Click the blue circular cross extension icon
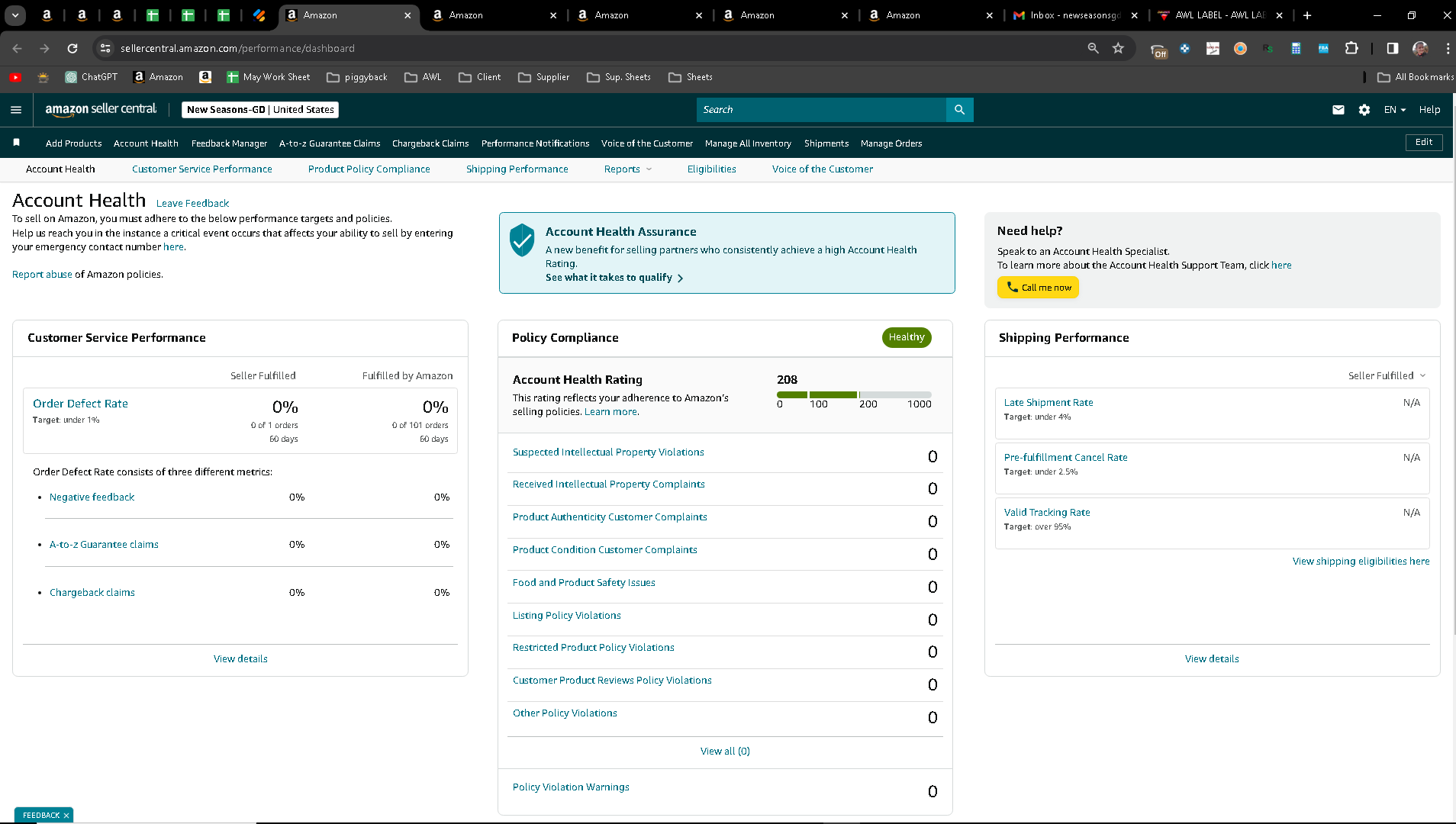Viewport: 1456px width, 824px height. point(1185,48)
